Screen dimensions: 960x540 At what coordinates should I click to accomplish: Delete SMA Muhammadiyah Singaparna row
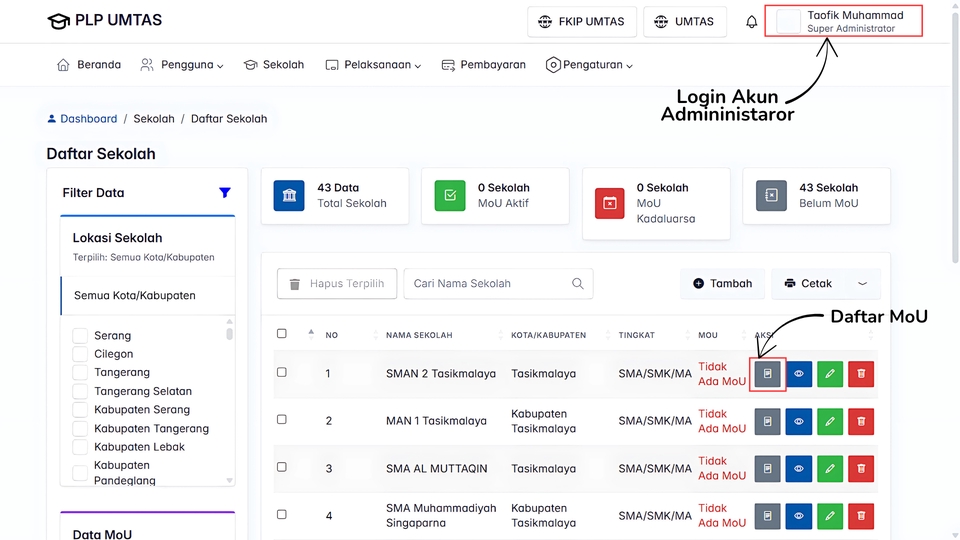pyautogui.click(x=861, y=515)
